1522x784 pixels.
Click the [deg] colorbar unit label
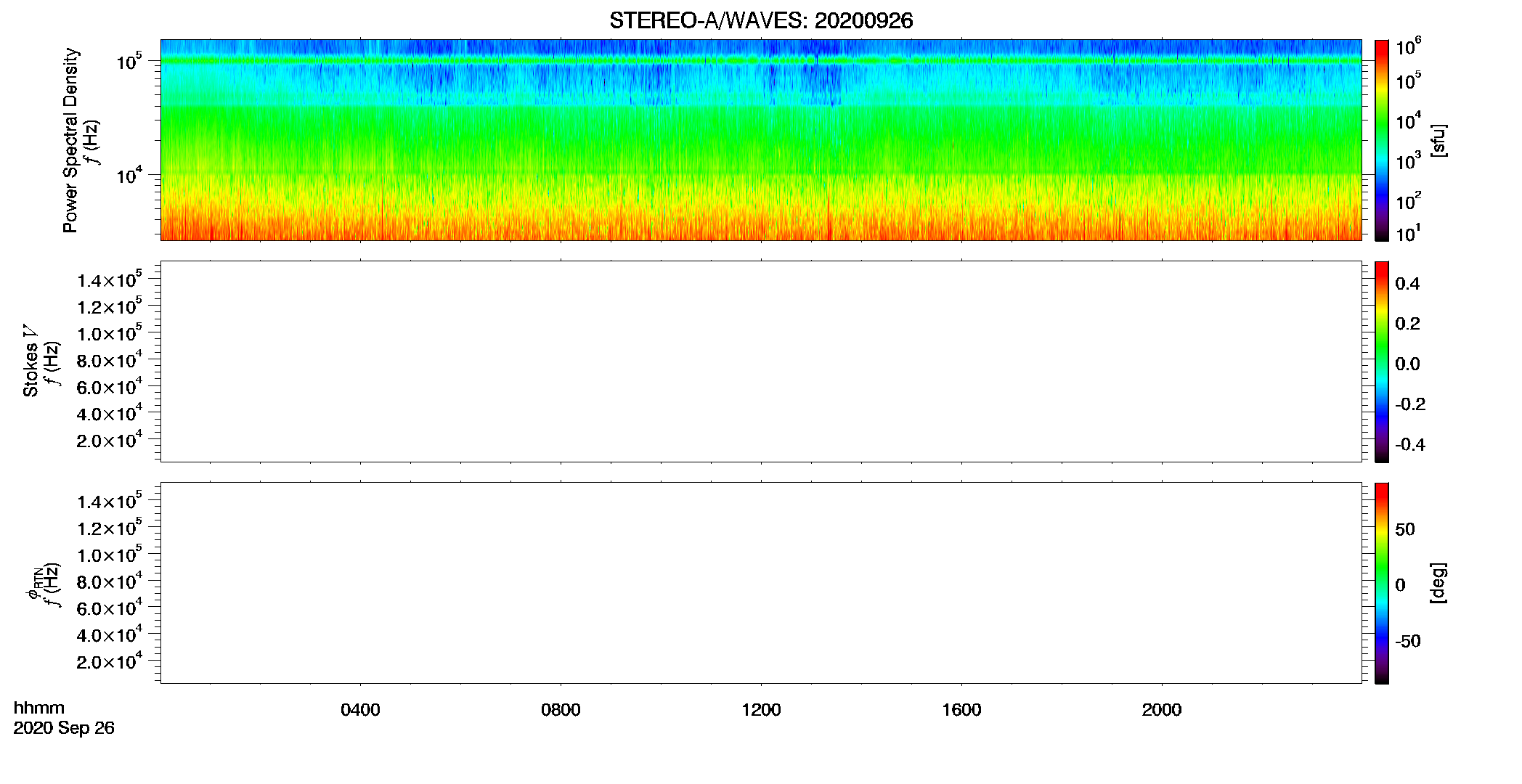tap(1438, 583)
